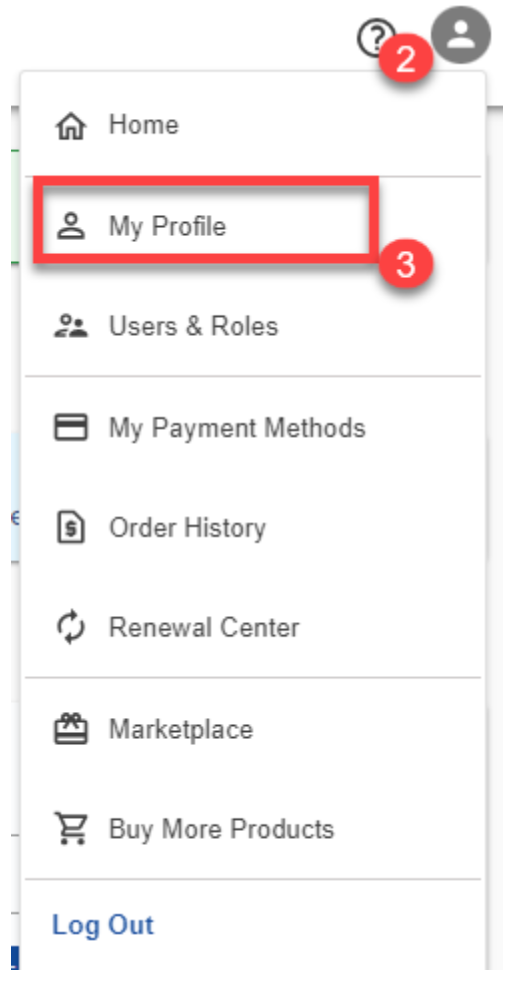Click the Order History receipt icon

pyautogui.click(x=71, y=528)
